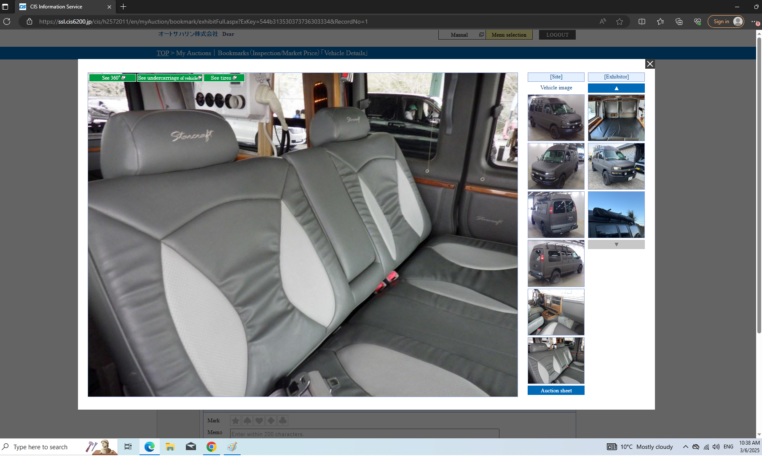Open volume control in system tray
The height and width of the screenshot is (456, 762).
pyautogui.click(x=715, y=447)
